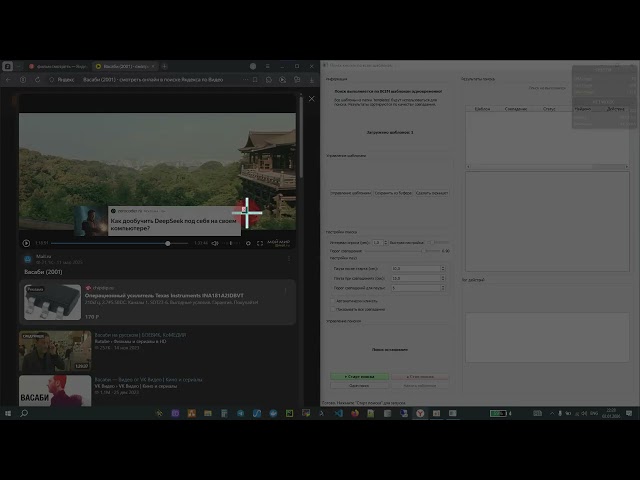Adjust the match threshold slider

[x=402, y=251]
